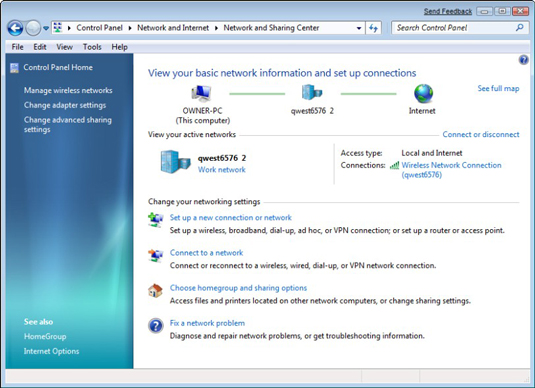Click the Work network building icon
The image size is (535, 388).
coord(175,161)
